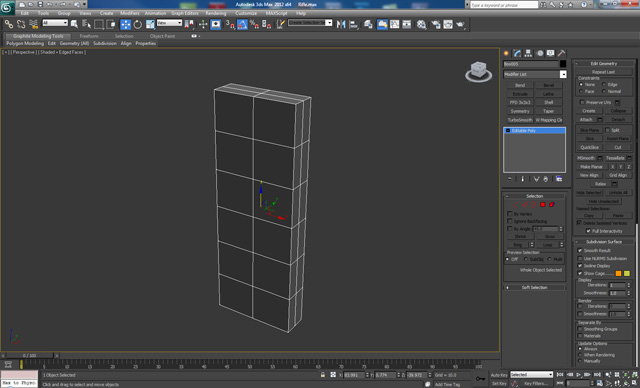Open the selection filter All dropdown
The image size is (640, 388).
coord(55,23)
